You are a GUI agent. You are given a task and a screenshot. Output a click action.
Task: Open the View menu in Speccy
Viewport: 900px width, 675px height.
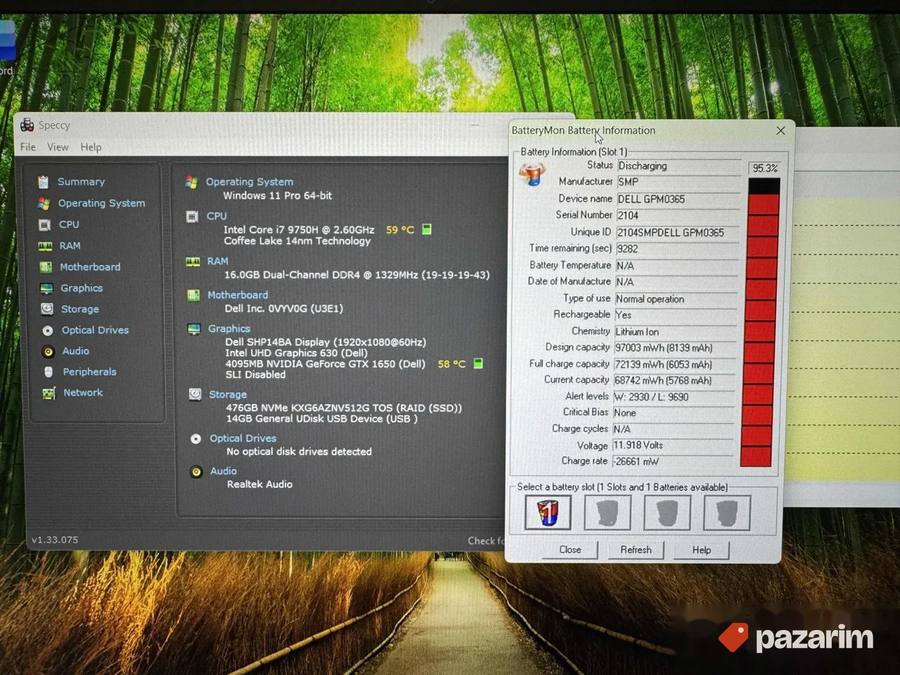[57, 148]
